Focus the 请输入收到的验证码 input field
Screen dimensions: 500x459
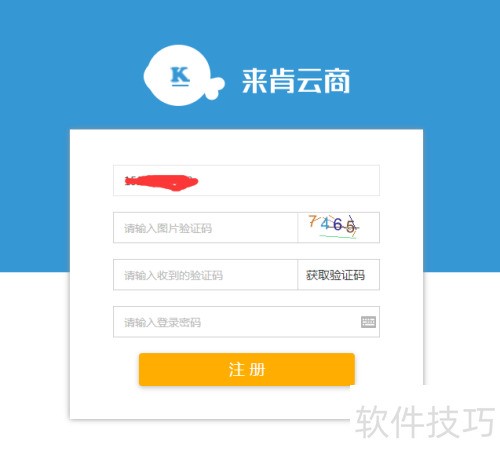click(205, 275)
